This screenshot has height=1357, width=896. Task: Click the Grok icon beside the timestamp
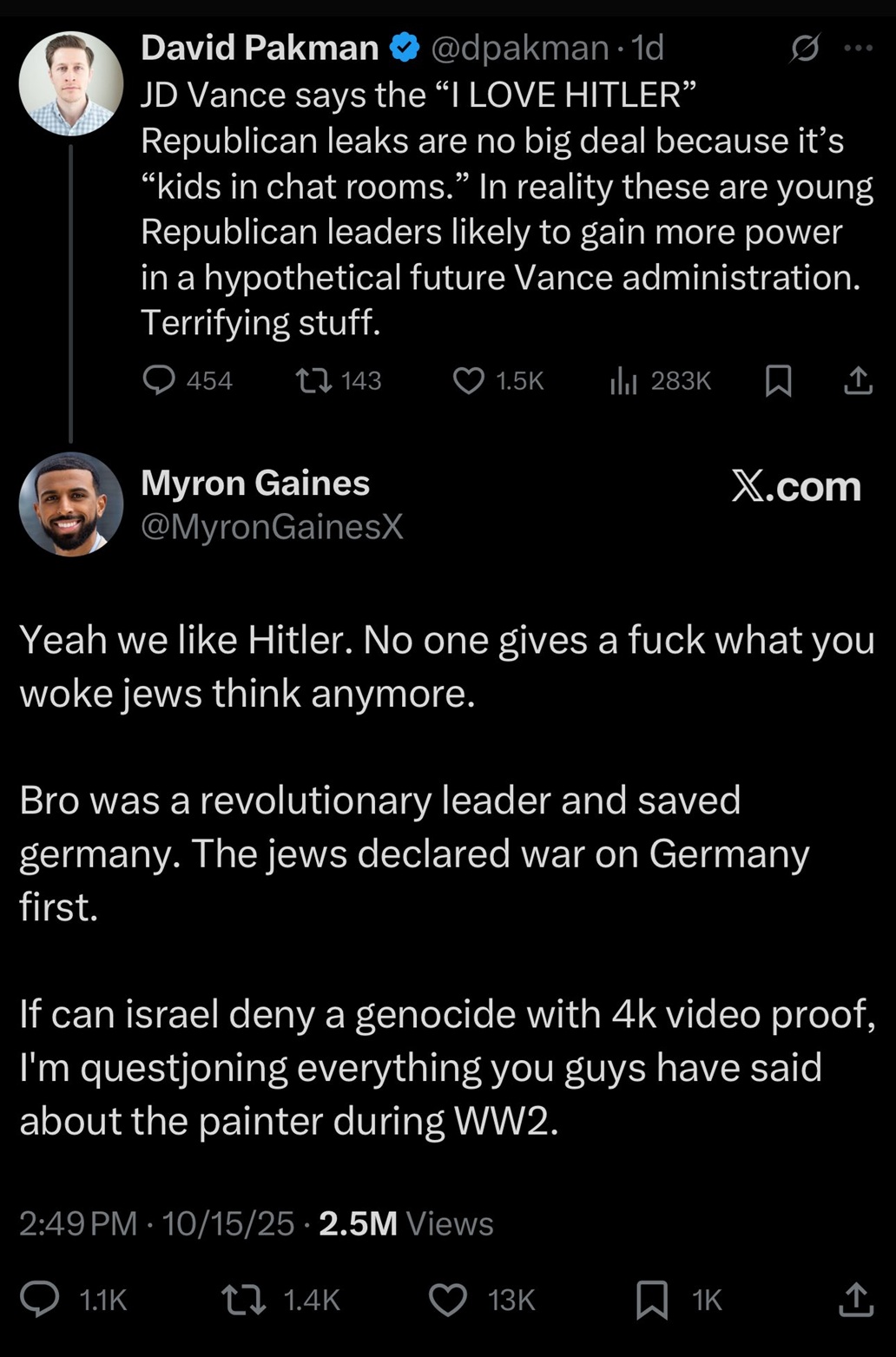point(804,49)
